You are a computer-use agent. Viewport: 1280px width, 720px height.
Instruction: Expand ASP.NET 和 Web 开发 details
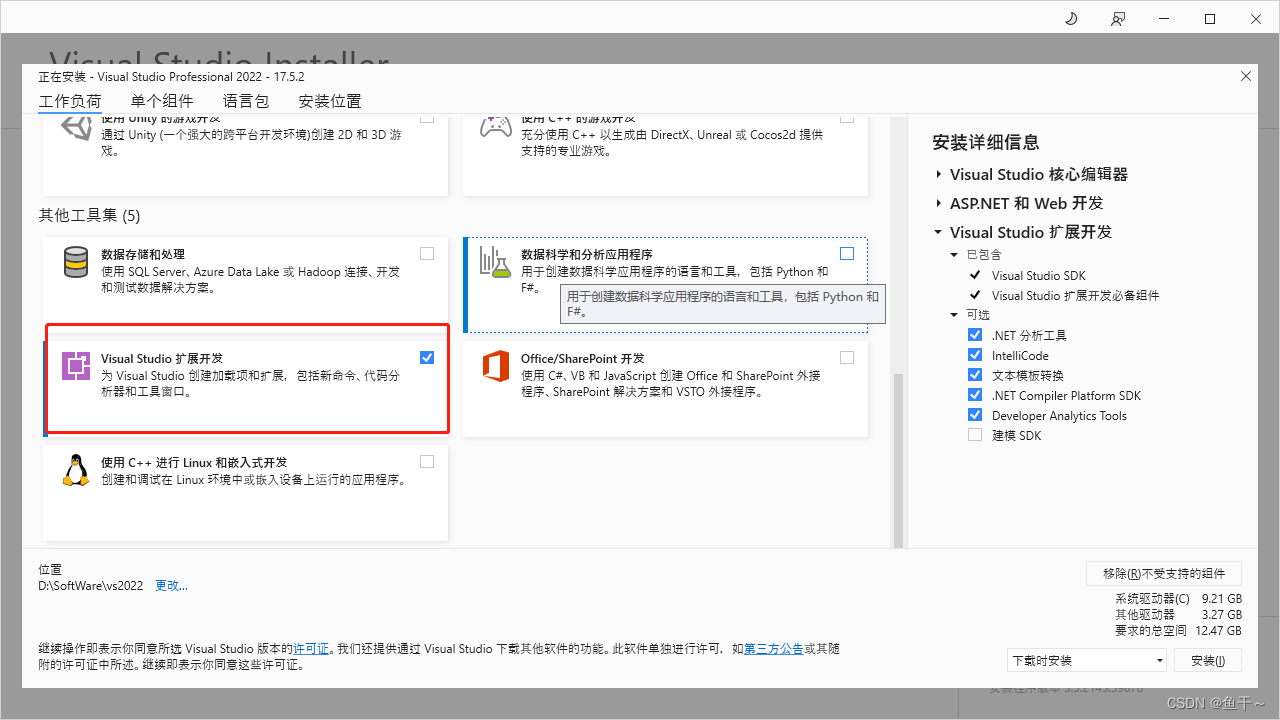(x=939, y=203)
